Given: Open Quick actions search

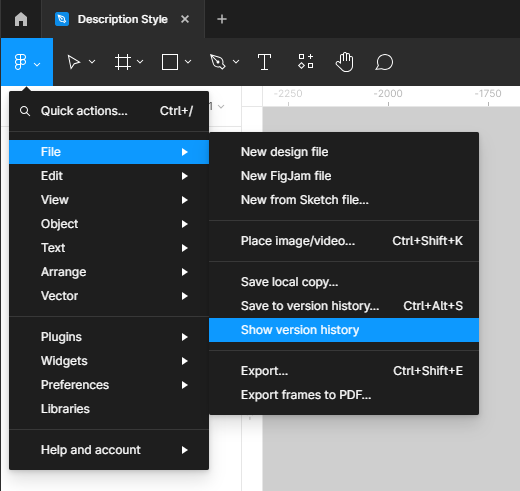Looking at the screenshot, I should pos(109,111).
